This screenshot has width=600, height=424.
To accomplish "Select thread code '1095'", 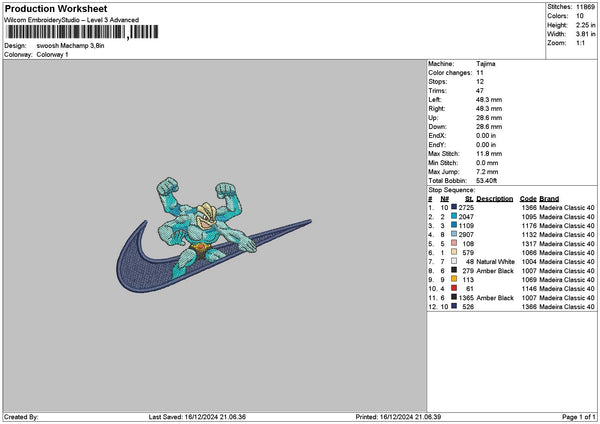I will point(529,217).
